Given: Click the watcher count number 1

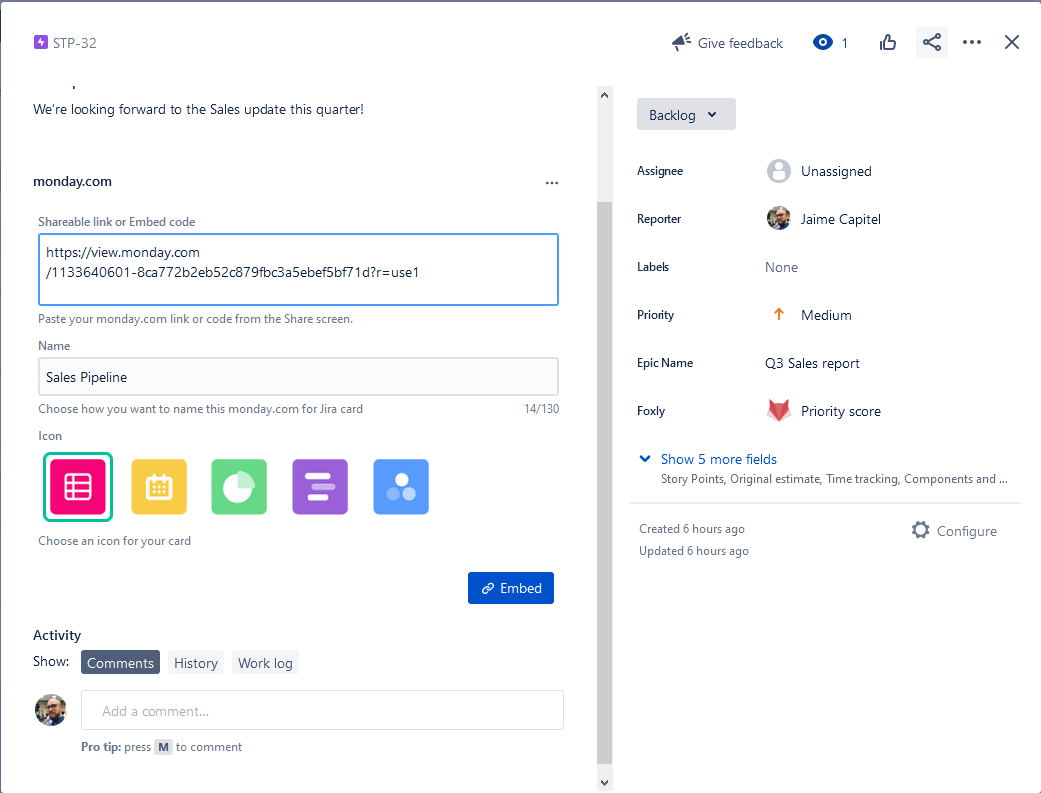Looking at the screenshot, I should tap(844, 43).
